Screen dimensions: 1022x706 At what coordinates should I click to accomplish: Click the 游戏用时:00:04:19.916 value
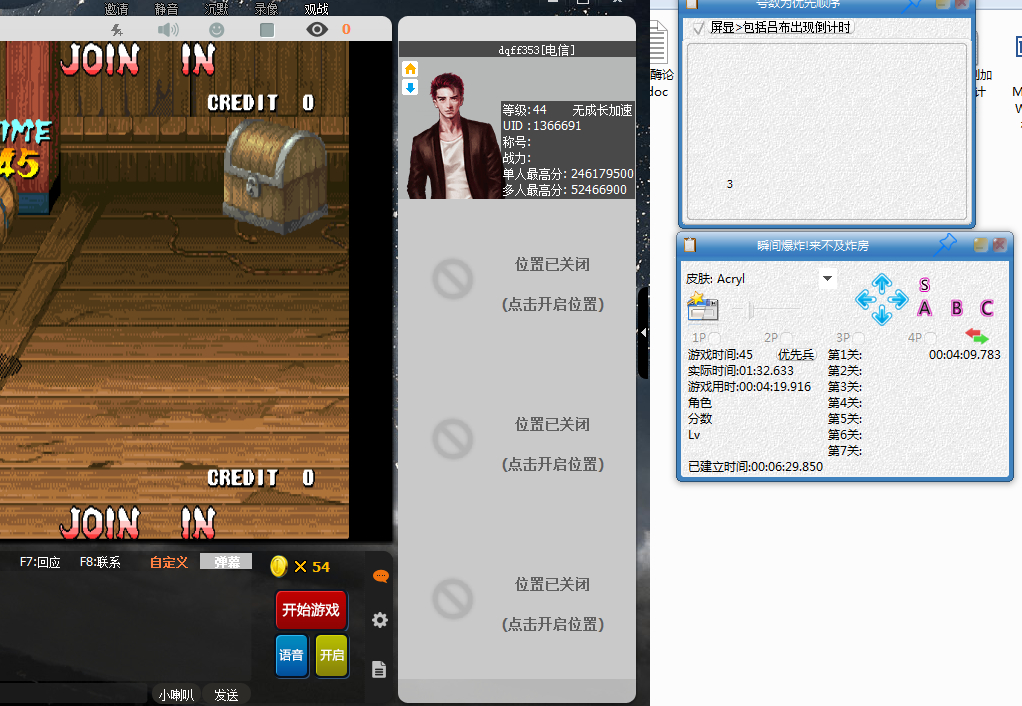pos(750,387)
